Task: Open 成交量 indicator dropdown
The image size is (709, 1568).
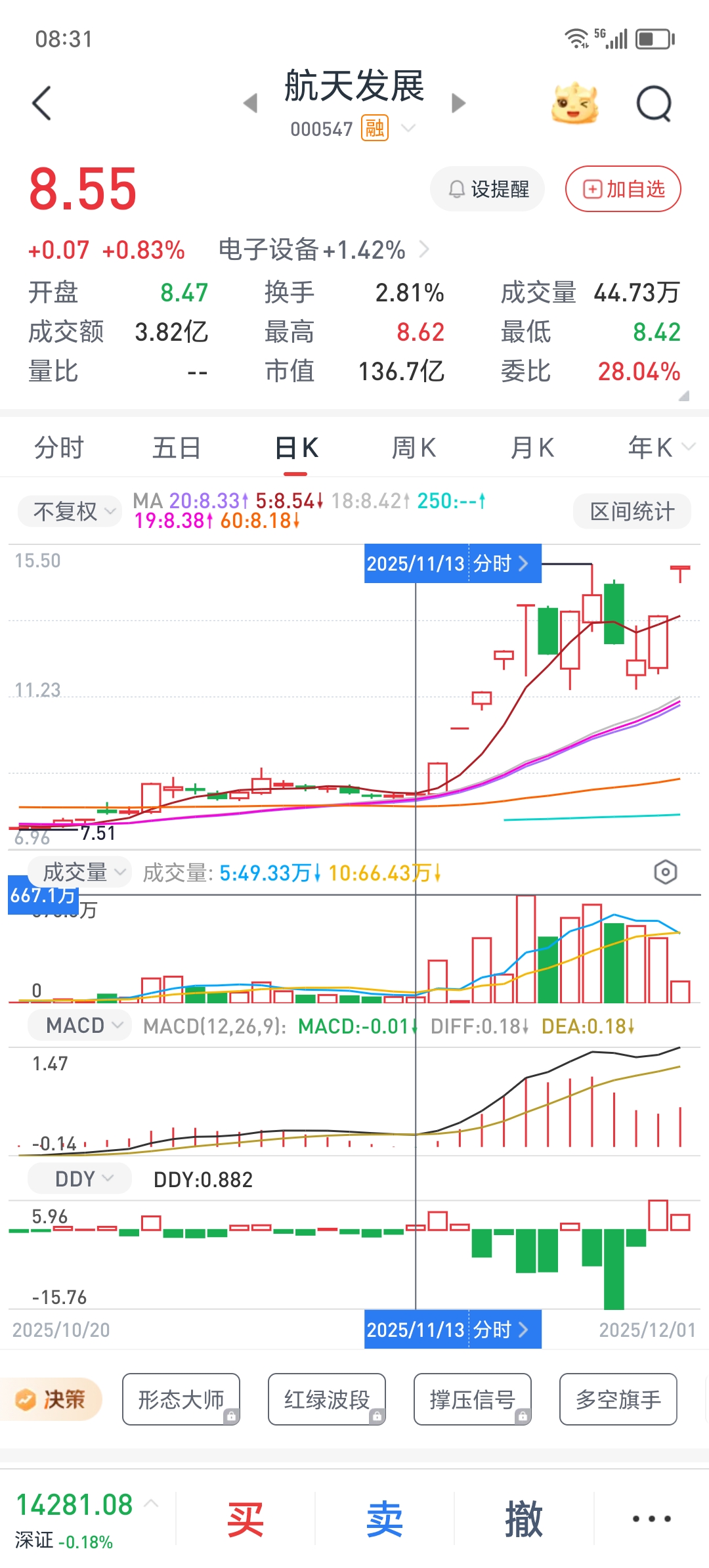Action: (79, 872)
